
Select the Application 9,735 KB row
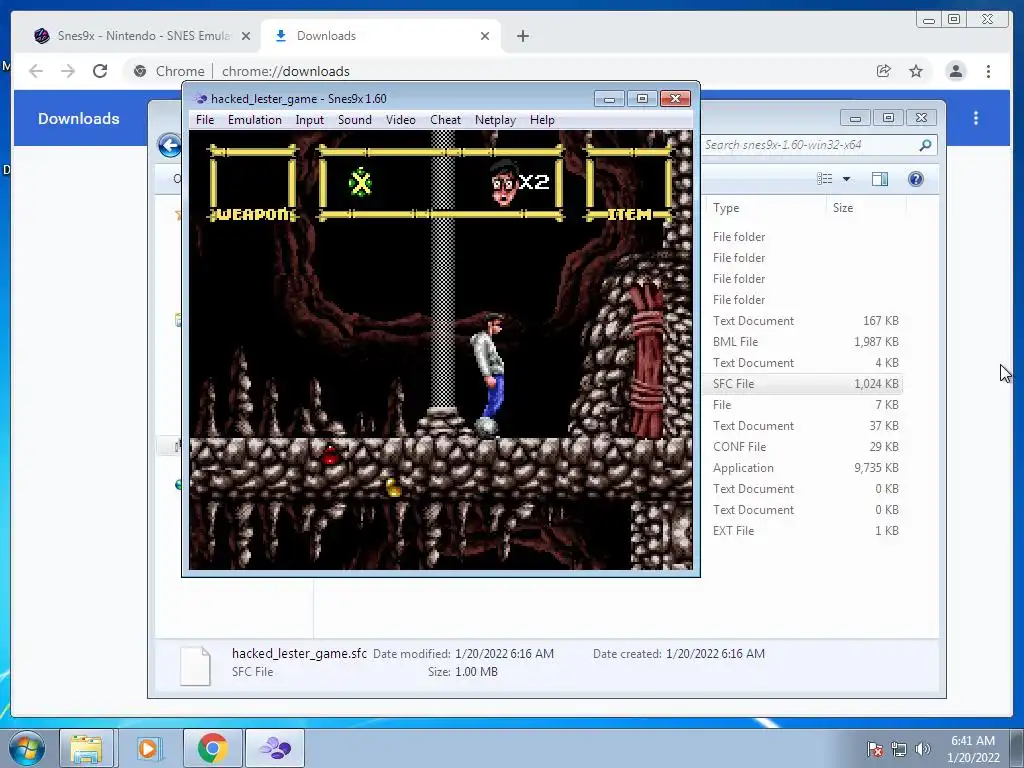click(x=804, y=468)
